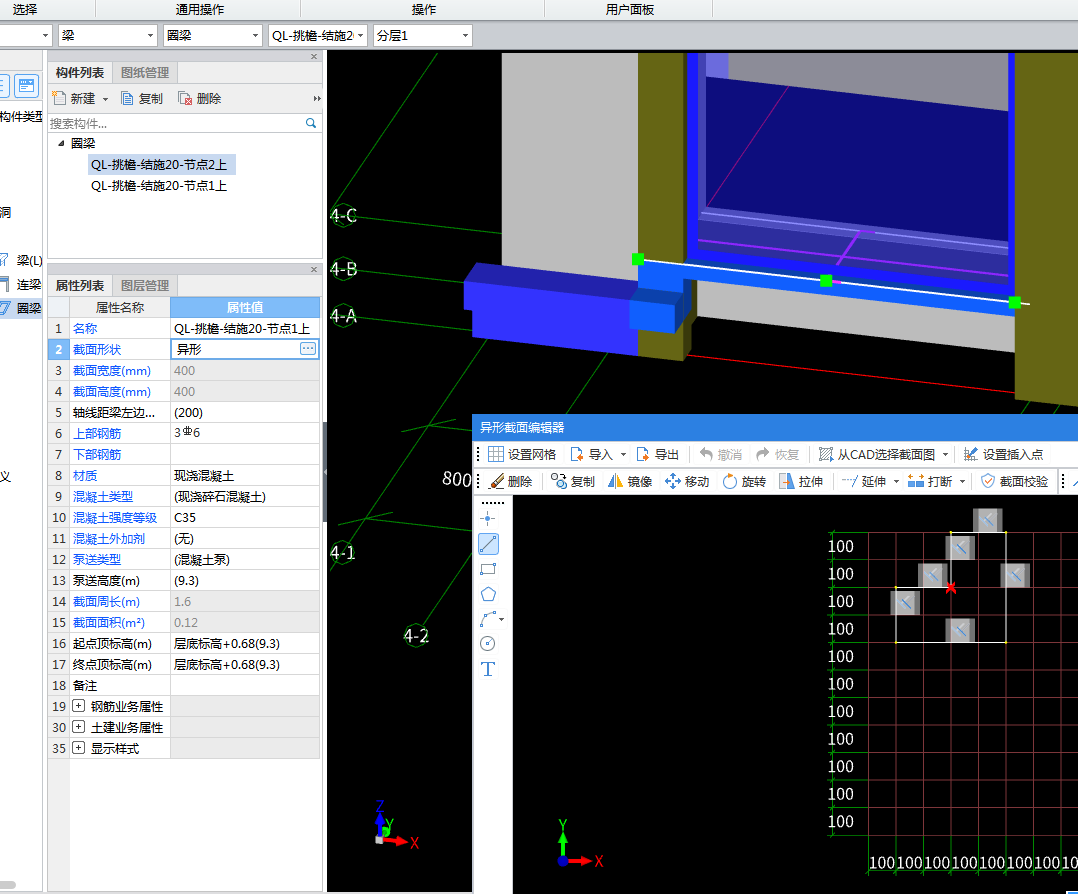Switch to the 属性列表 tab

[80, 285]
